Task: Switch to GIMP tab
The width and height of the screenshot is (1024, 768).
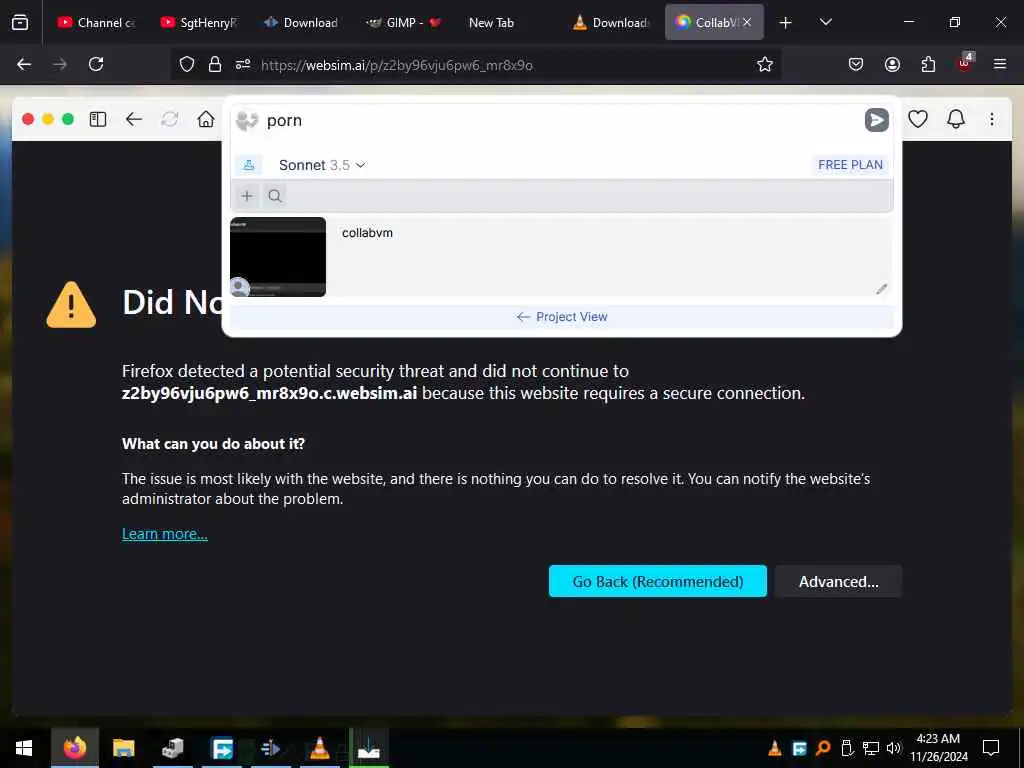Action: click(405, 22)
